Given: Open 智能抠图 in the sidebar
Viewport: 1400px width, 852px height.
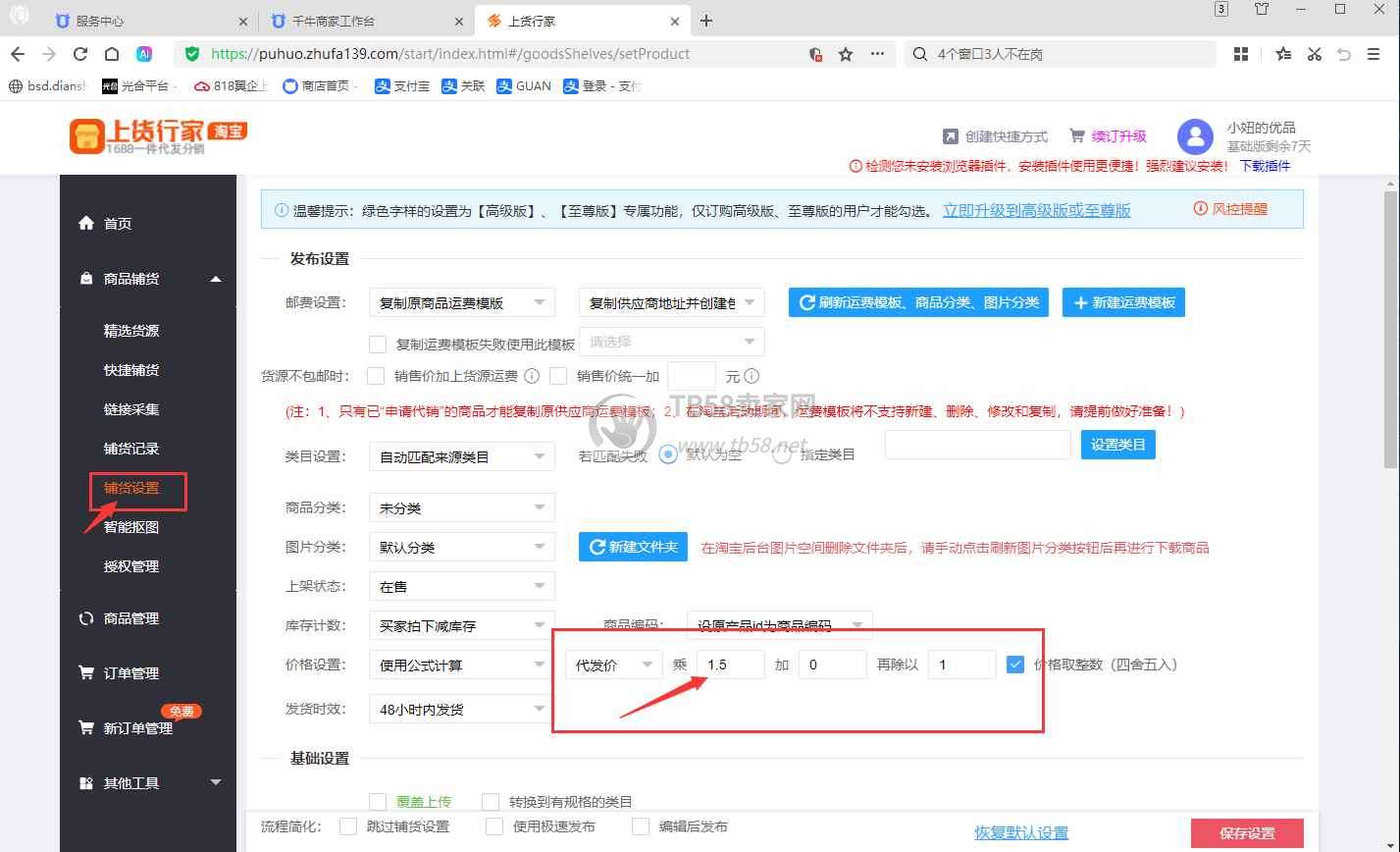Looking at the screenshot, I should [x=131, y=527].
